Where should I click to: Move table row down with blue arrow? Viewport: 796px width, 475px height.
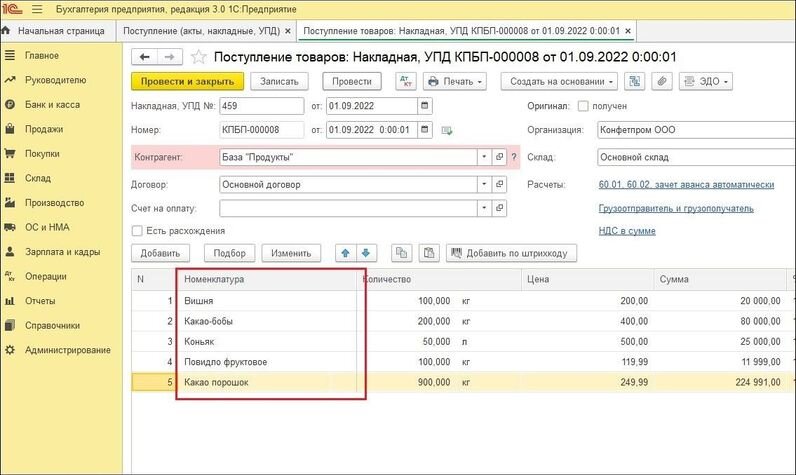(x=366, y=253)
